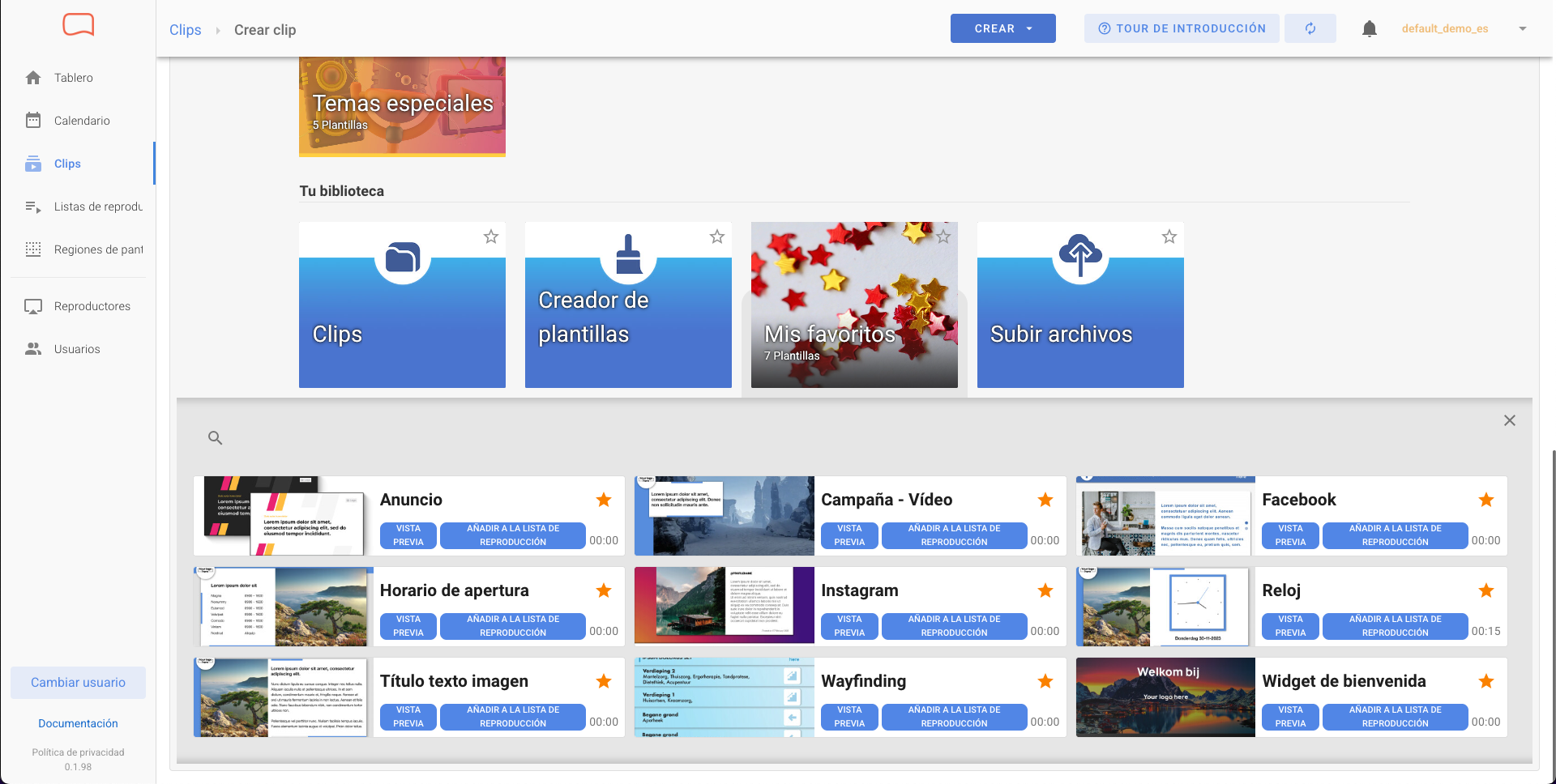Image resolution: width=1556 pixels, height=784 pixels.
Task: Open the Documentación link
Action: pyautogui.click(x=78, y=723)
